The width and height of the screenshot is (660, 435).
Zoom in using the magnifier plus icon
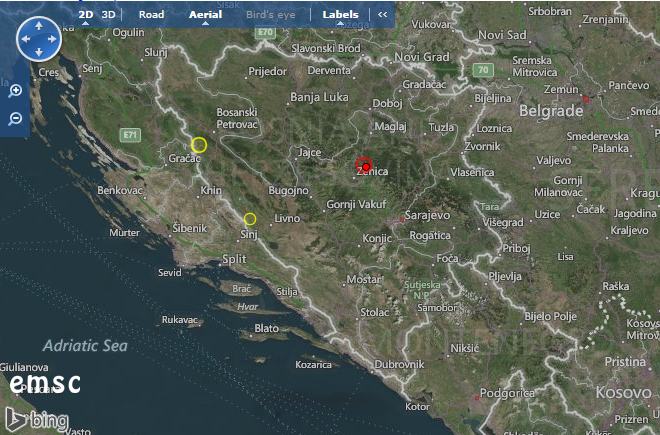pyautogui.click(x=15, y=90)
